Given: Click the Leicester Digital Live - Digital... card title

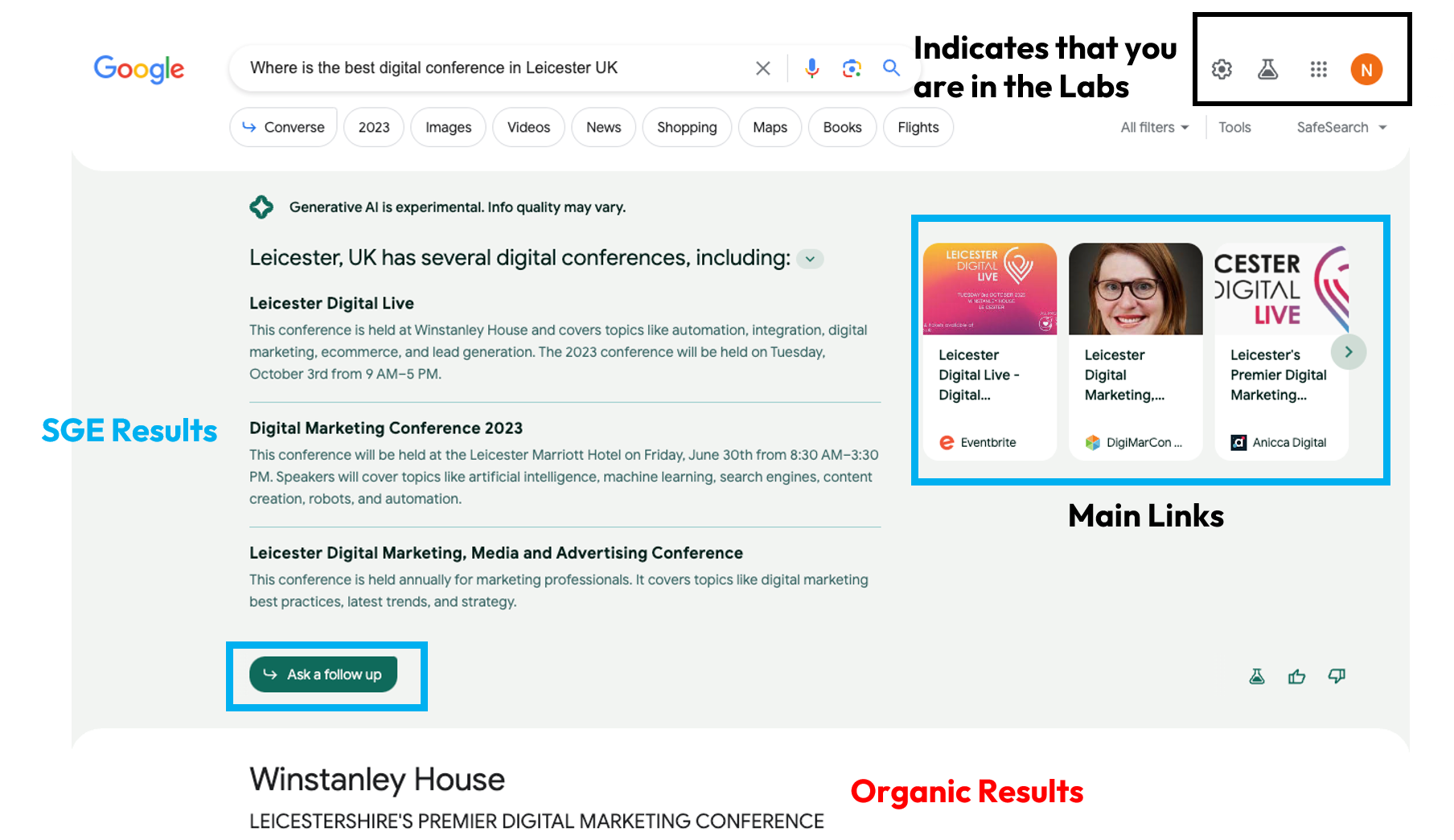Looking at the screenshot, I should click(x=979, y=375).
